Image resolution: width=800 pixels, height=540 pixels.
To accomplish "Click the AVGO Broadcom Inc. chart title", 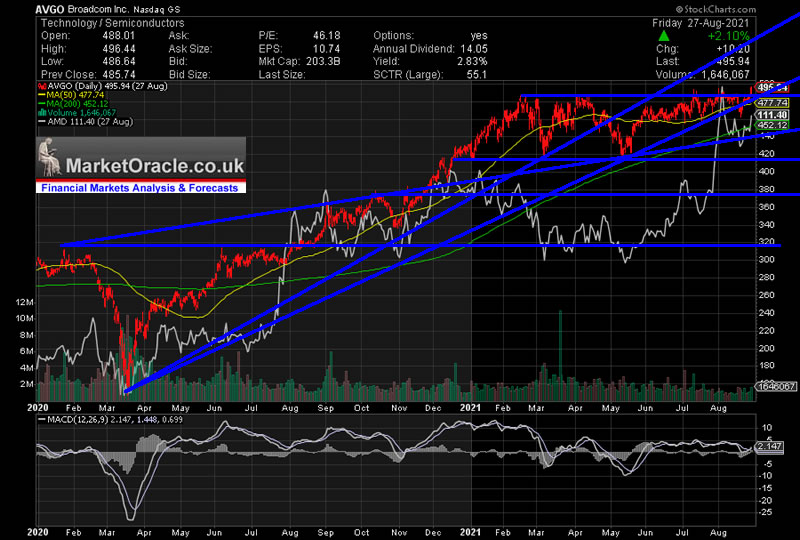I will coord(108,9).
